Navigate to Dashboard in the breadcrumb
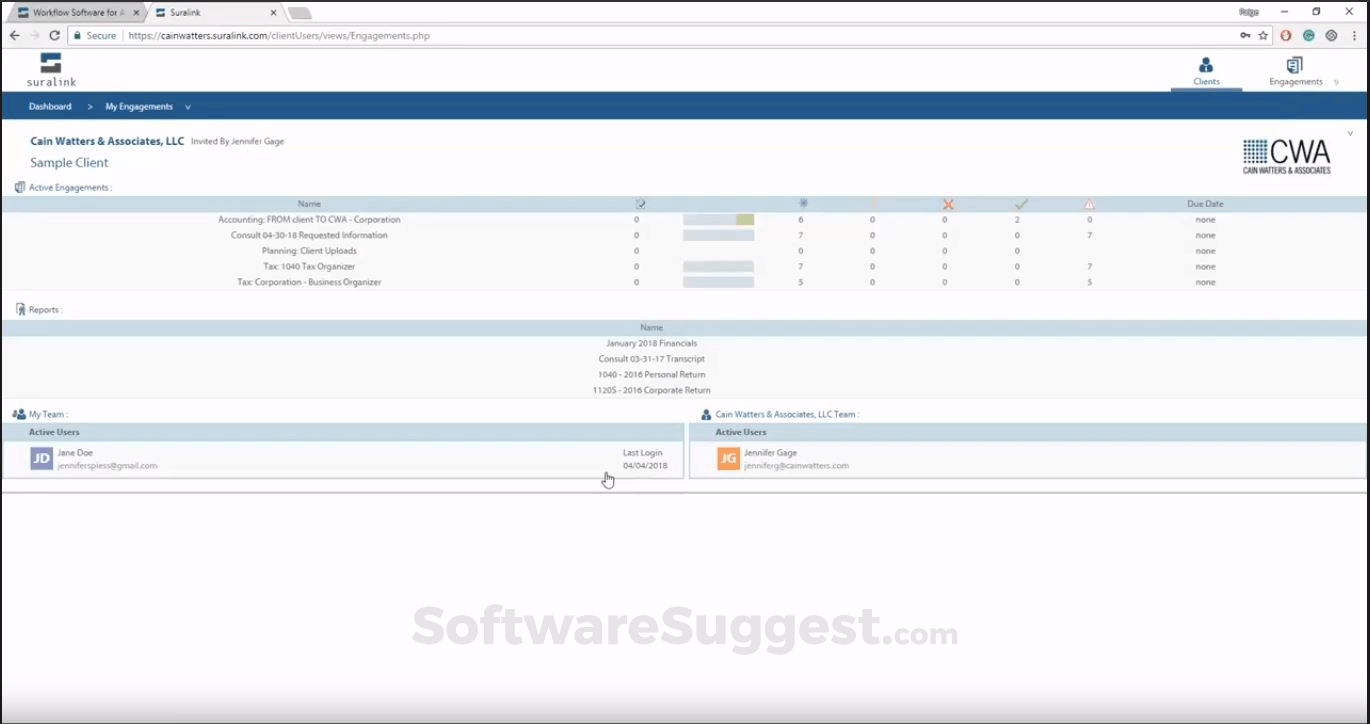The image size is (1370, 724). click(x=50, y=106)
